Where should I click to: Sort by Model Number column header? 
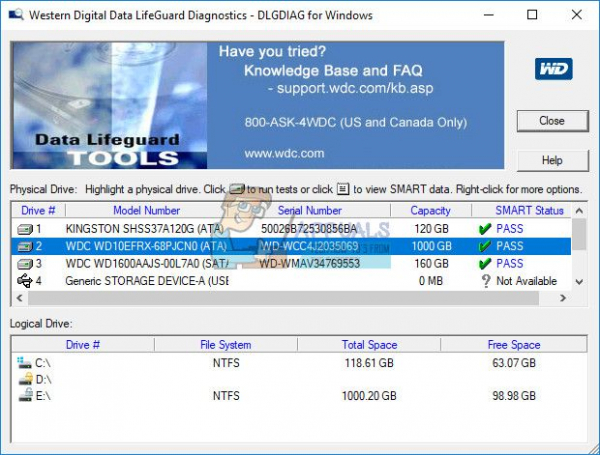(147, 210)
